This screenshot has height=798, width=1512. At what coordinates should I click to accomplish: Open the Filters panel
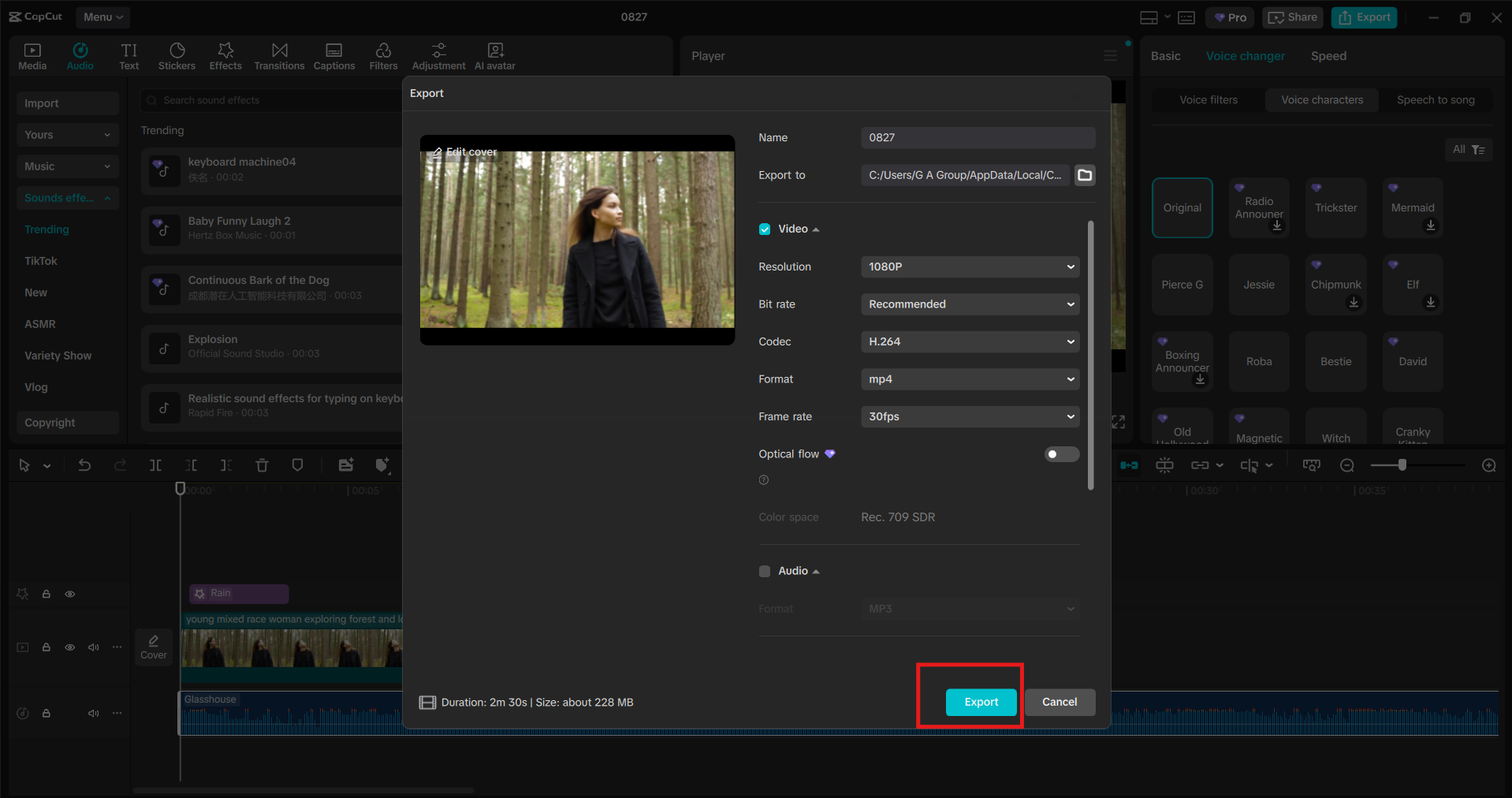coord(383,57)
